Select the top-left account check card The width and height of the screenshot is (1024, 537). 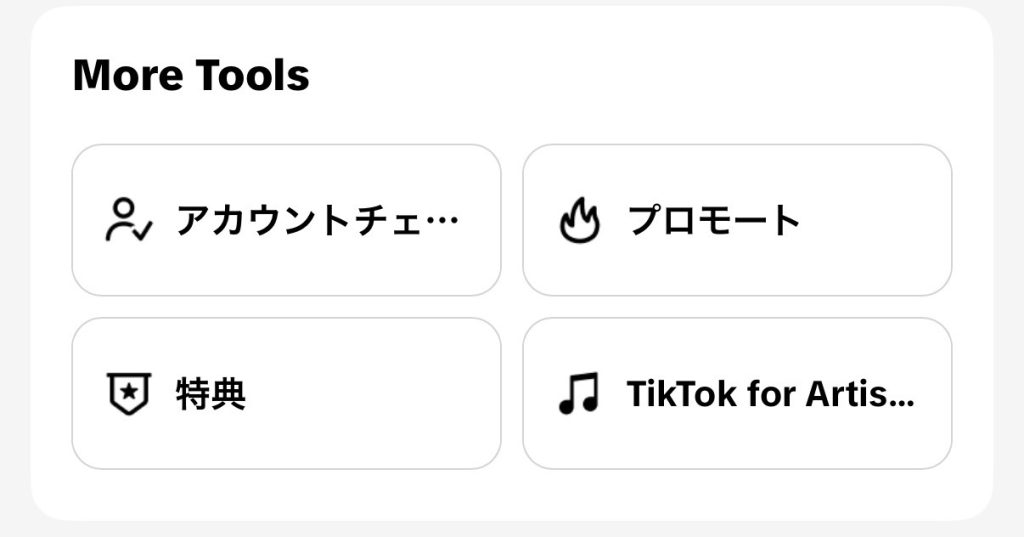click(286, 220)
